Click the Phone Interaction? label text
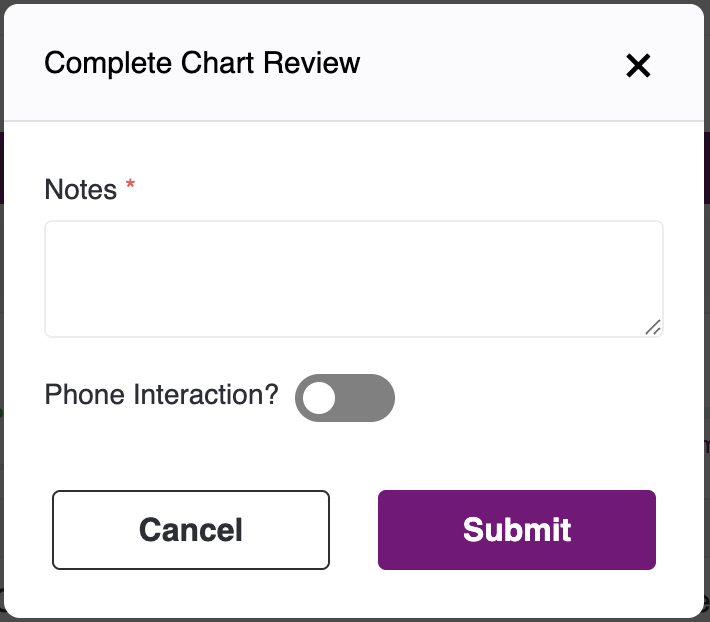Image resolution: width=710 pixels, height=622 pixels. point(161,394)
